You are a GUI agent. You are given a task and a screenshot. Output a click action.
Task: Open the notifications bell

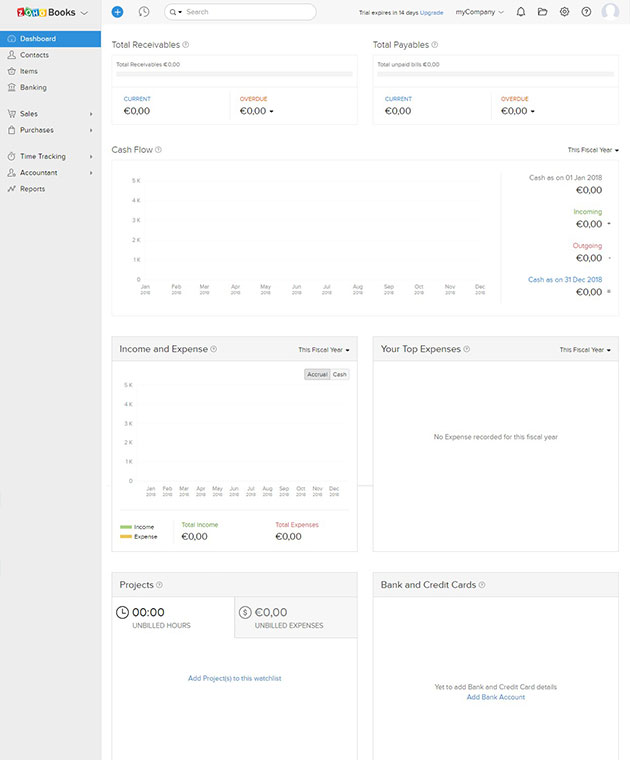click(521, 12)
